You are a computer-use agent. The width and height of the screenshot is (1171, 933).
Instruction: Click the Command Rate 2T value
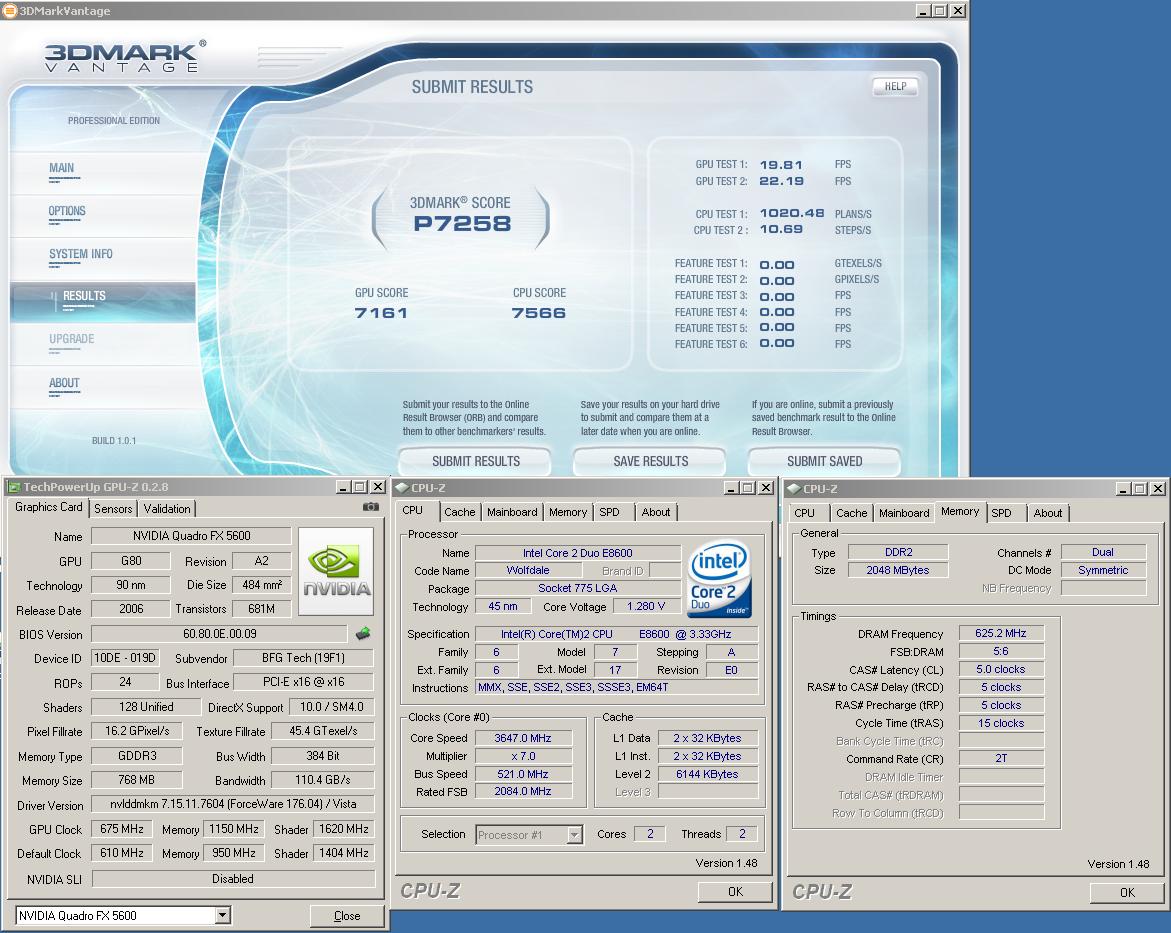pos(1001,758)
